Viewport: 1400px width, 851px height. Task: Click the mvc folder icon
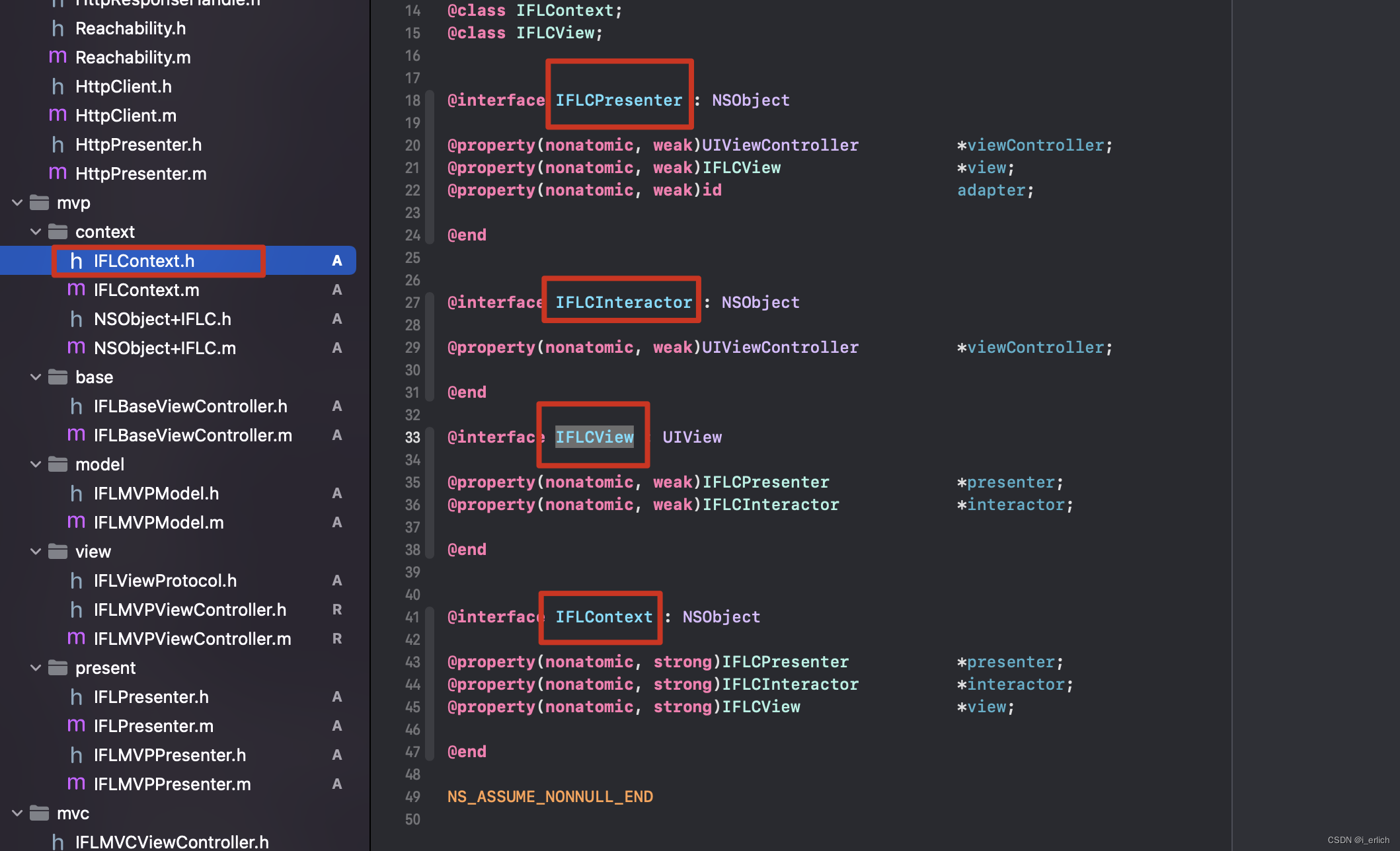(x=40, y=813)
